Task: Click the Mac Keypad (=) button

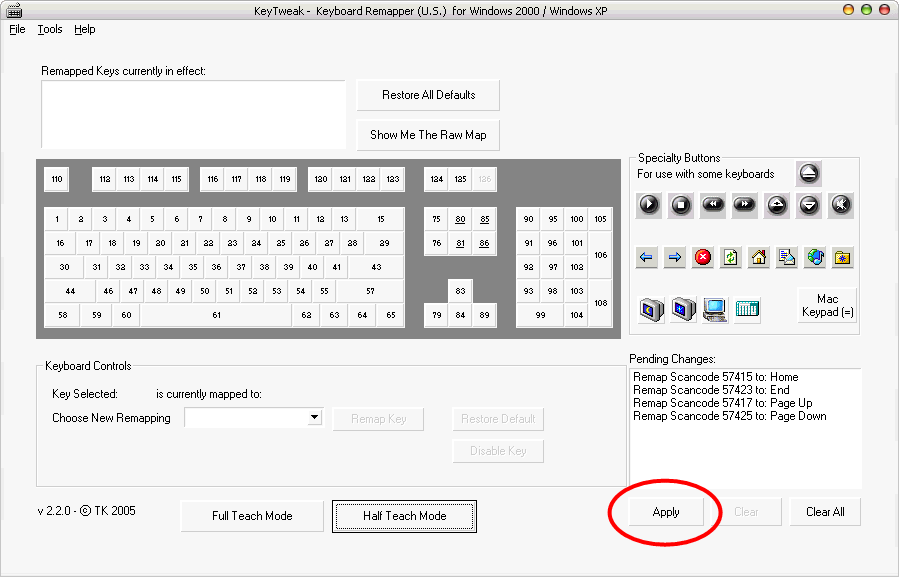Action: (x=827, y=305)
